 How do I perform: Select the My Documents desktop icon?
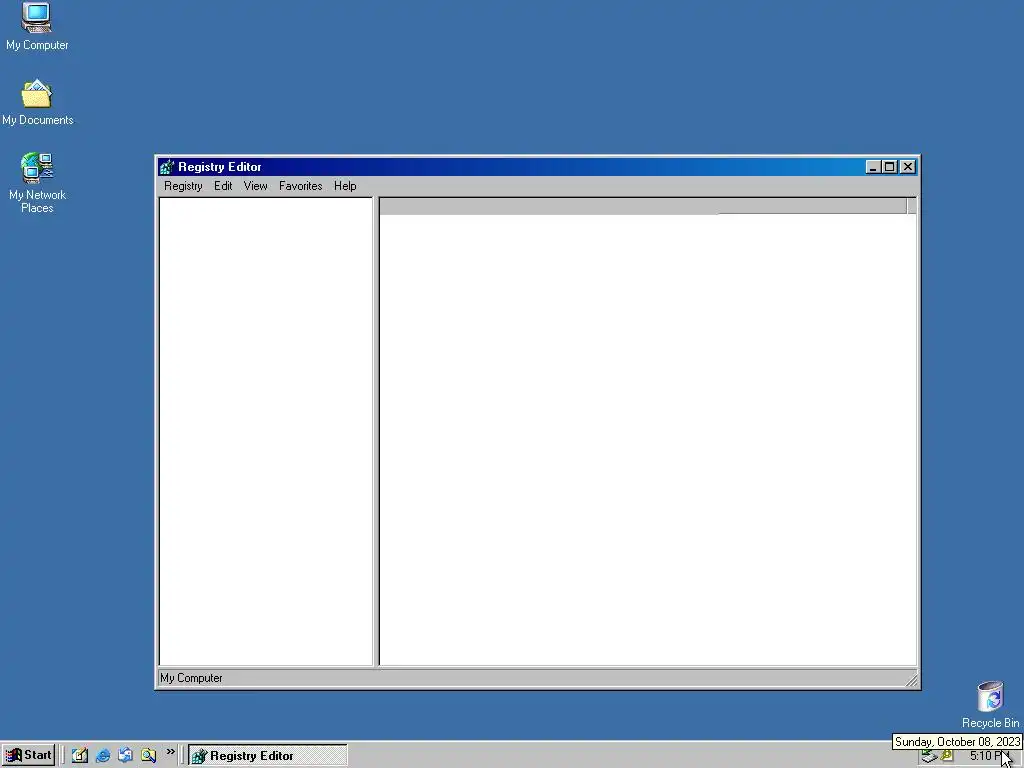37,103
